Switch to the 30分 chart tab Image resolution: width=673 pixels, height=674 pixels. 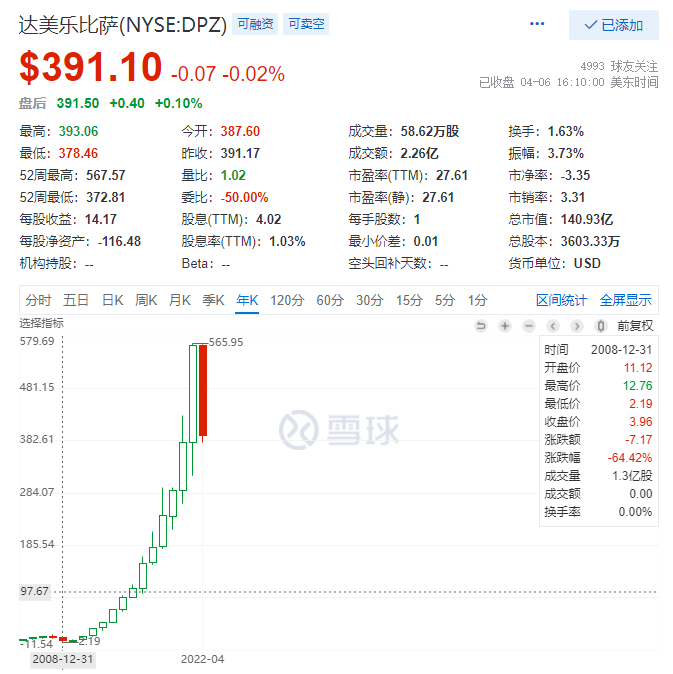point(370,300)
